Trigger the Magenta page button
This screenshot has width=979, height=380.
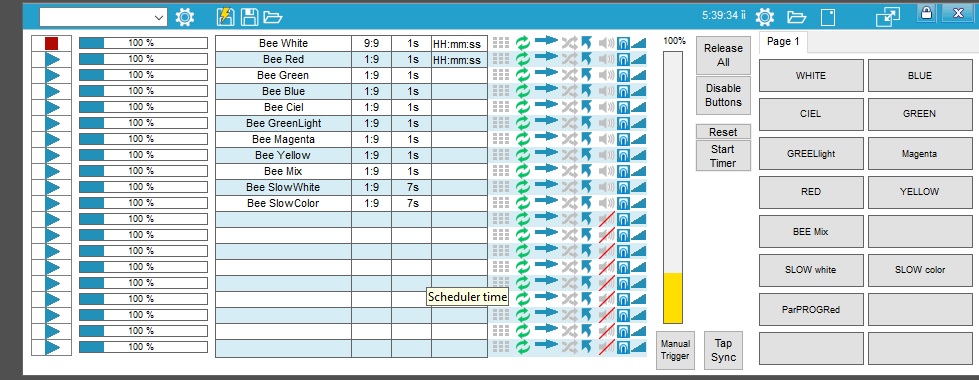point(920,153)
